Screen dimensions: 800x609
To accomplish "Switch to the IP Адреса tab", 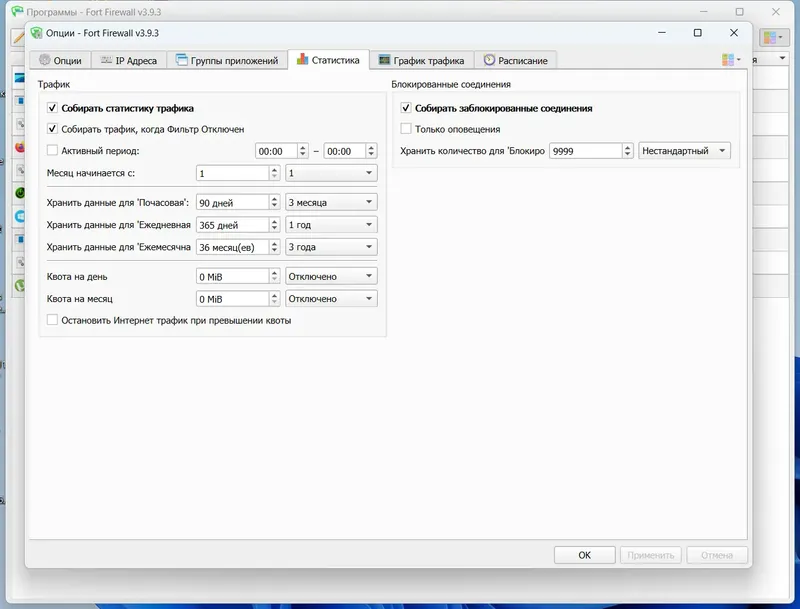I will tap(129, 60).
